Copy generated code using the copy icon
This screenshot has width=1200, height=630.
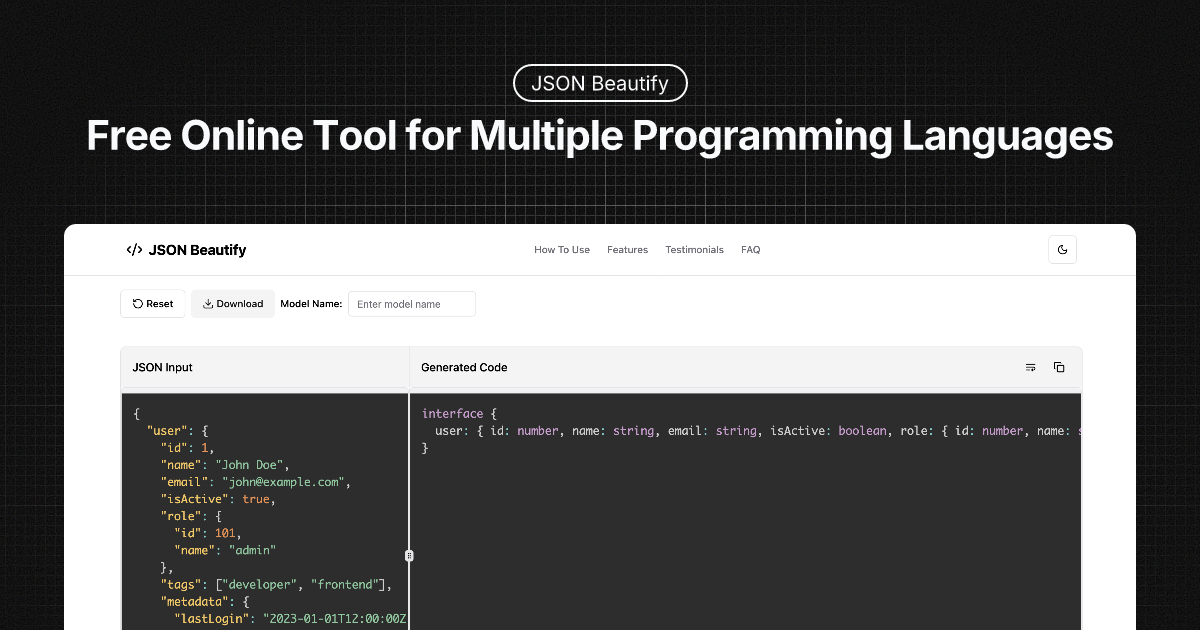(1059, 367)
